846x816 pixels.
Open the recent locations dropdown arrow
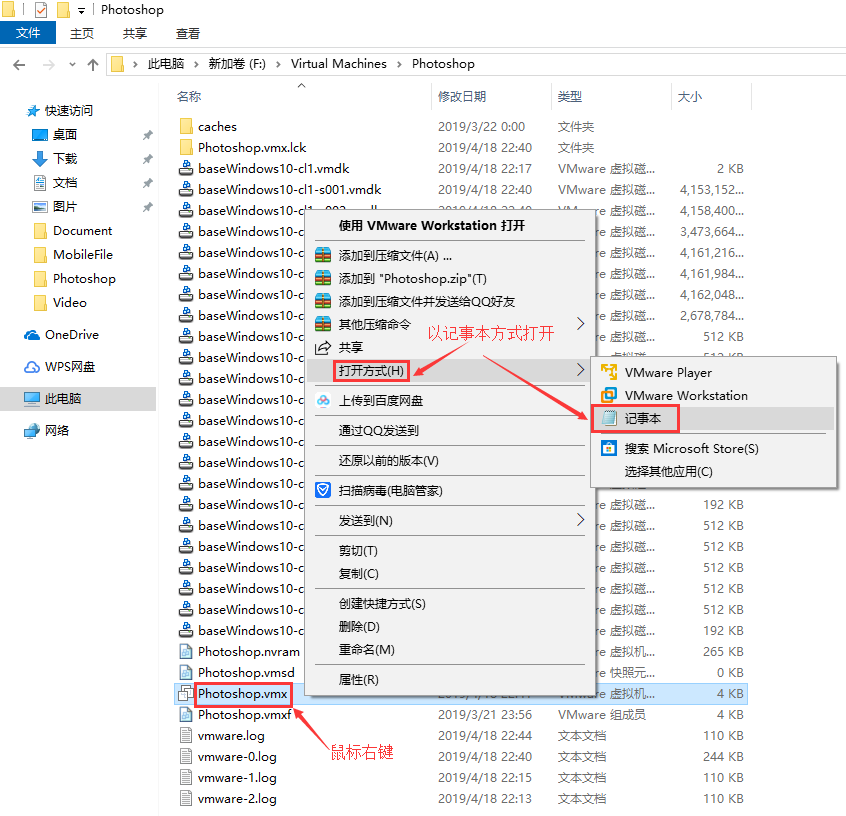(x=72, y=65)
